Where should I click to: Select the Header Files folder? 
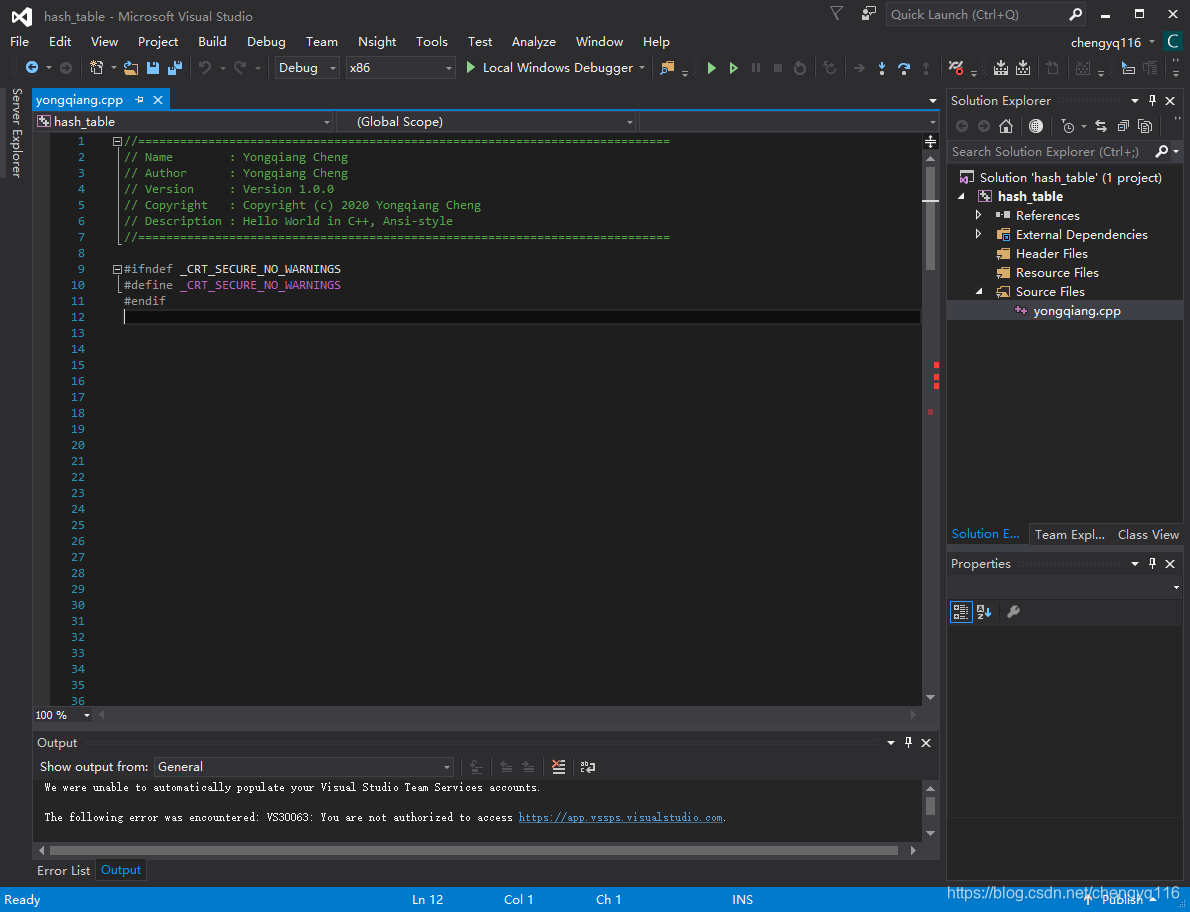click(x=1051, y=253)
